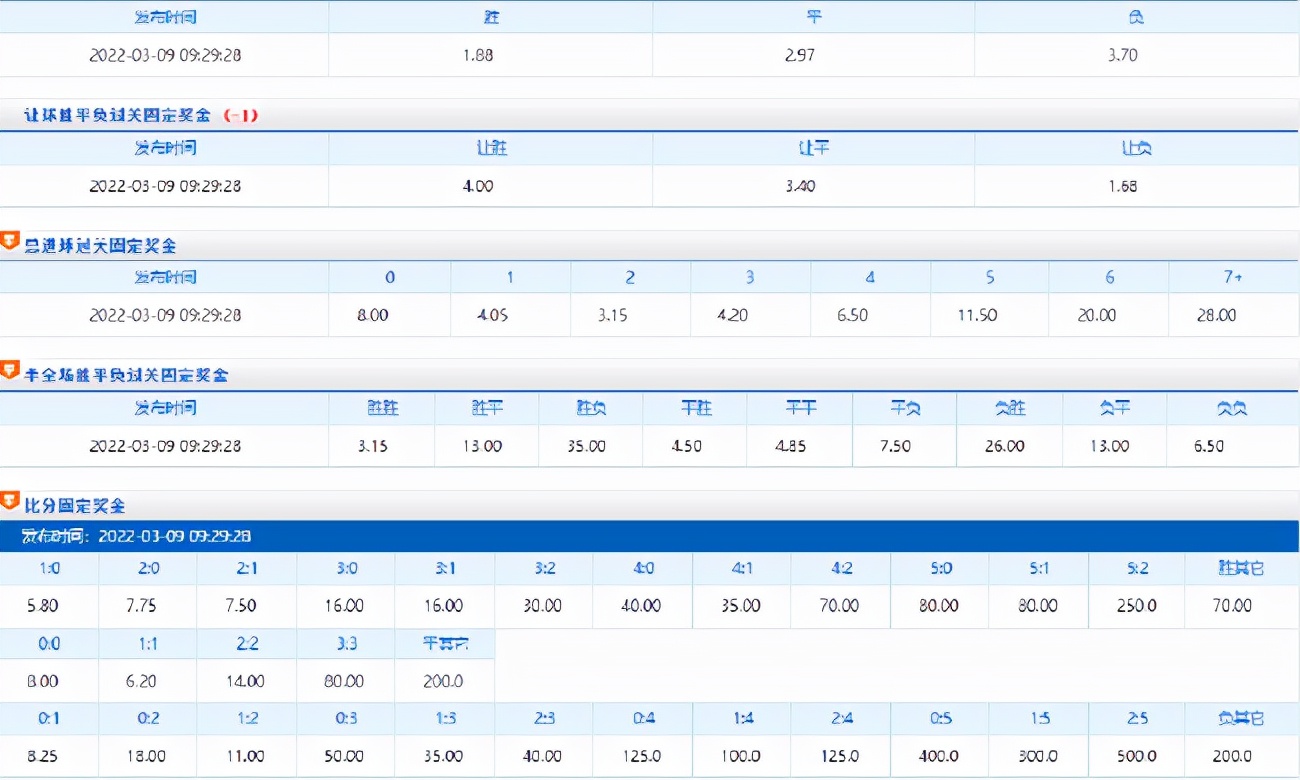Select score 2:0 odds 7.75
Viewport: 1300px width, 780px height.
142,606
